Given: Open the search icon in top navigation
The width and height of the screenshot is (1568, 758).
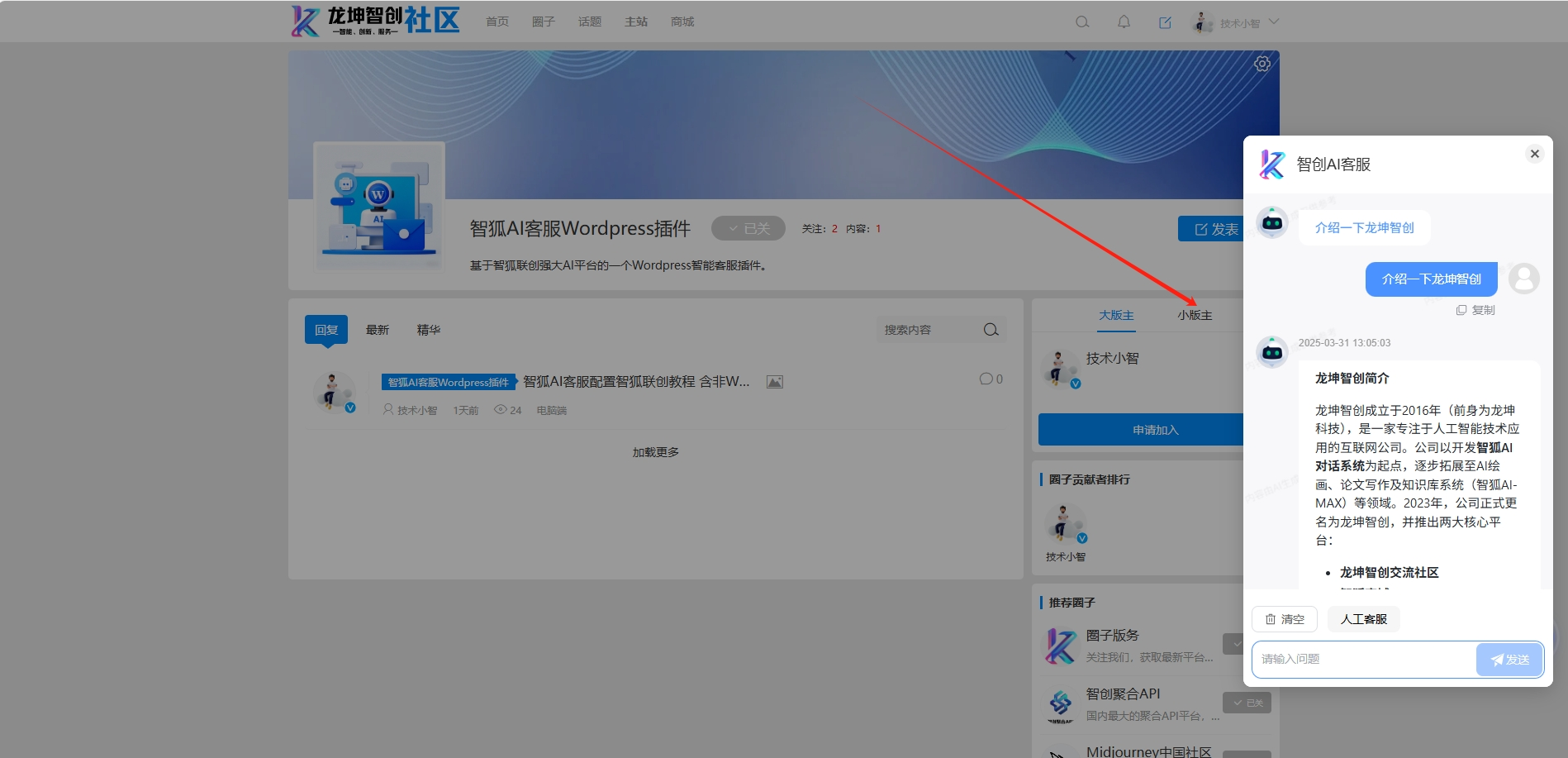Looking at the screenshot, I should coord(1082,22).
